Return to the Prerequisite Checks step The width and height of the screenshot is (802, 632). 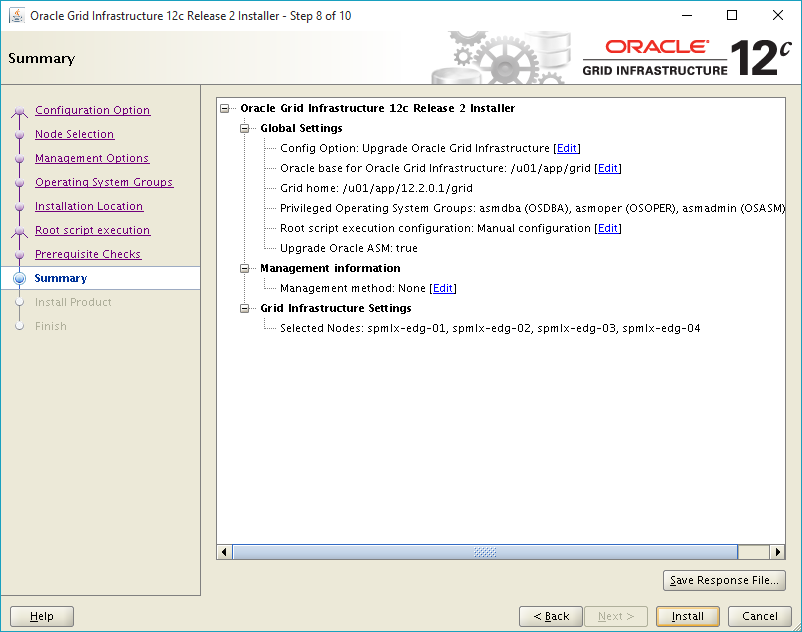pyautogui.click(x=88, y=254)
